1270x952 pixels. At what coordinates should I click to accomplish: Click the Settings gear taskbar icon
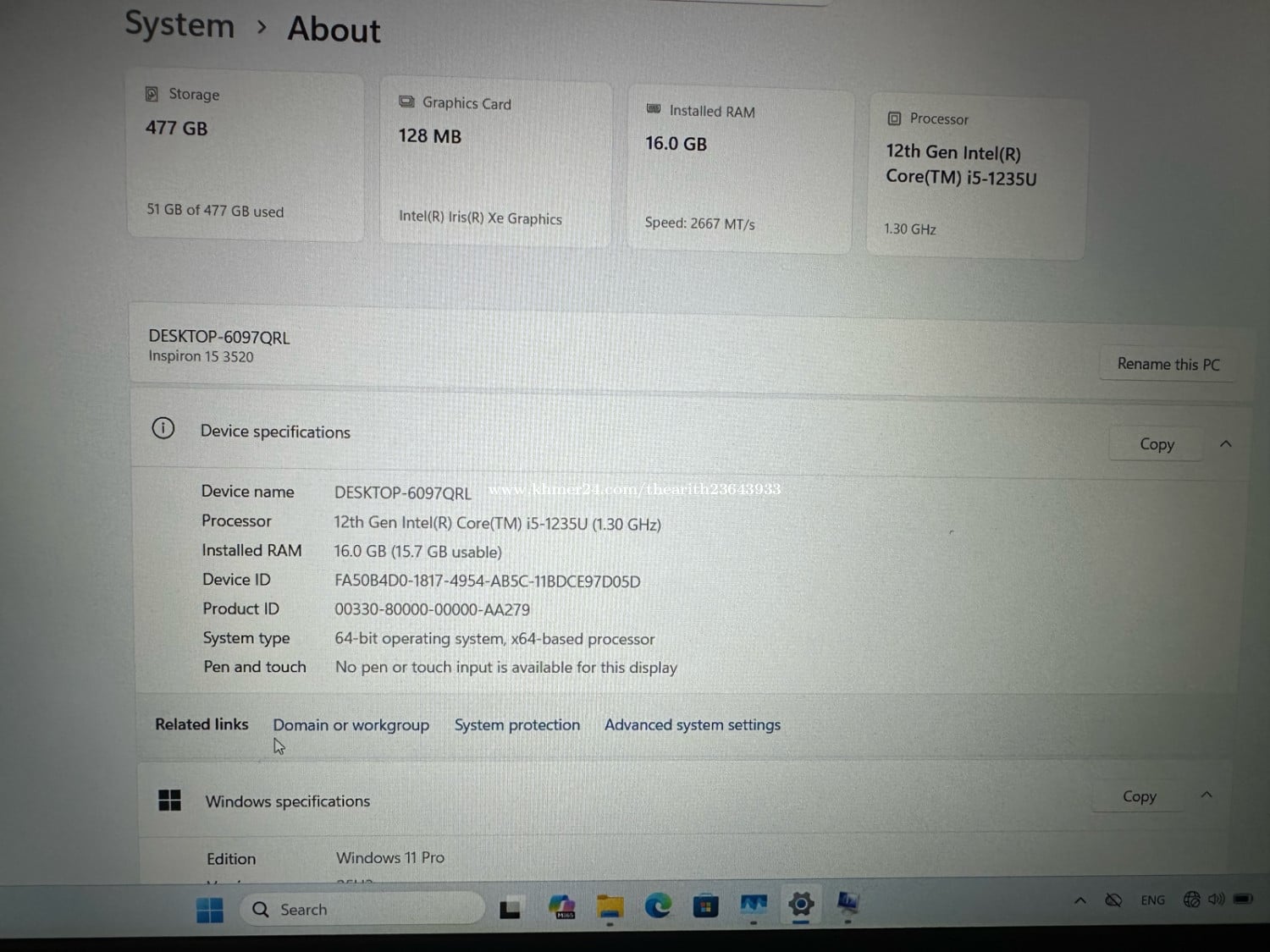pyautogui.click(x=801, y=905)
